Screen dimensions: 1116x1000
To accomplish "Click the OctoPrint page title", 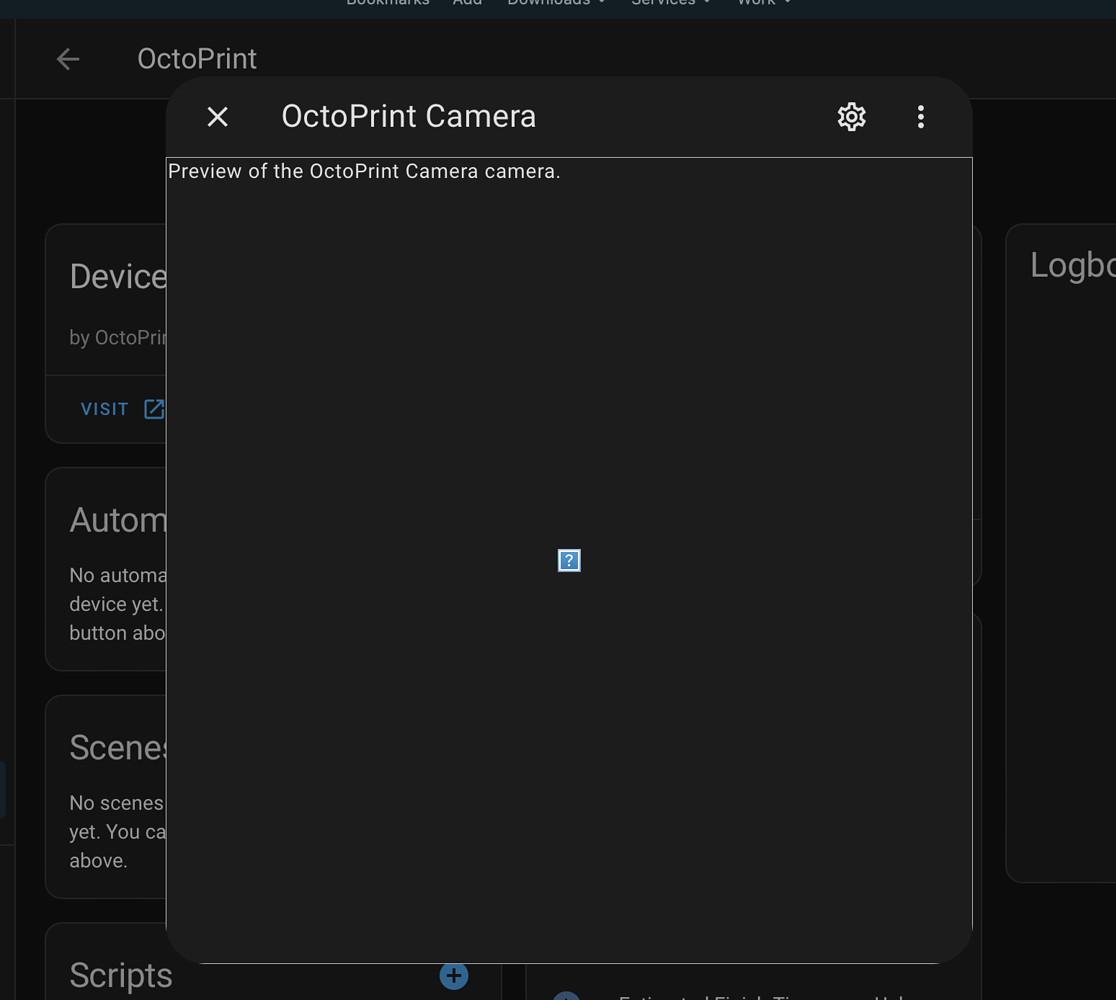I will (197, 58).
